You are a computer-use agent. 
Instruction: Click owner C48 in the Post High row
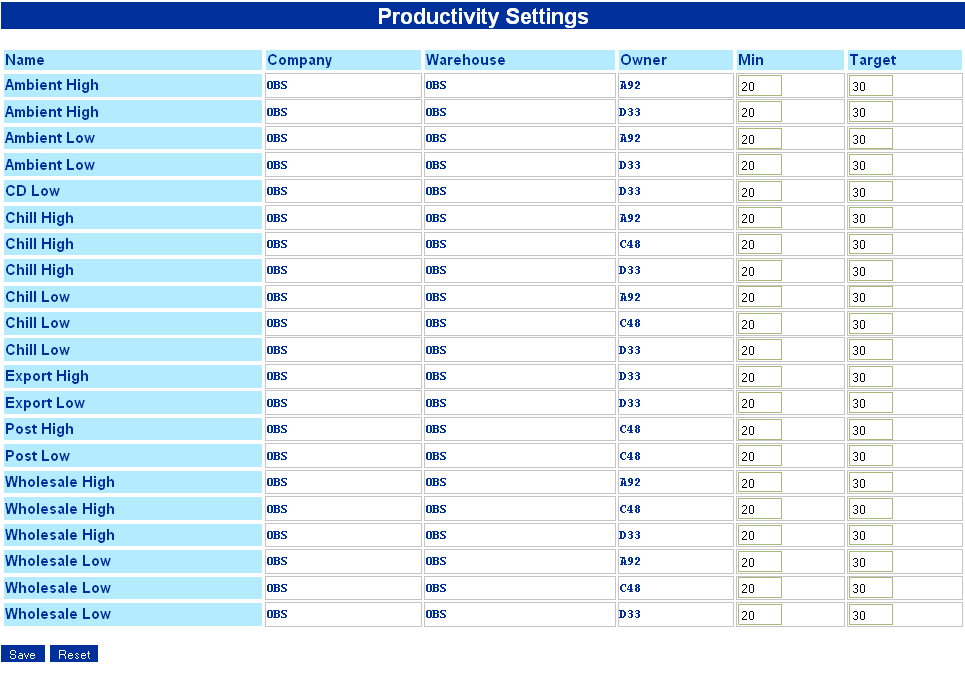[x=630, y=429]
